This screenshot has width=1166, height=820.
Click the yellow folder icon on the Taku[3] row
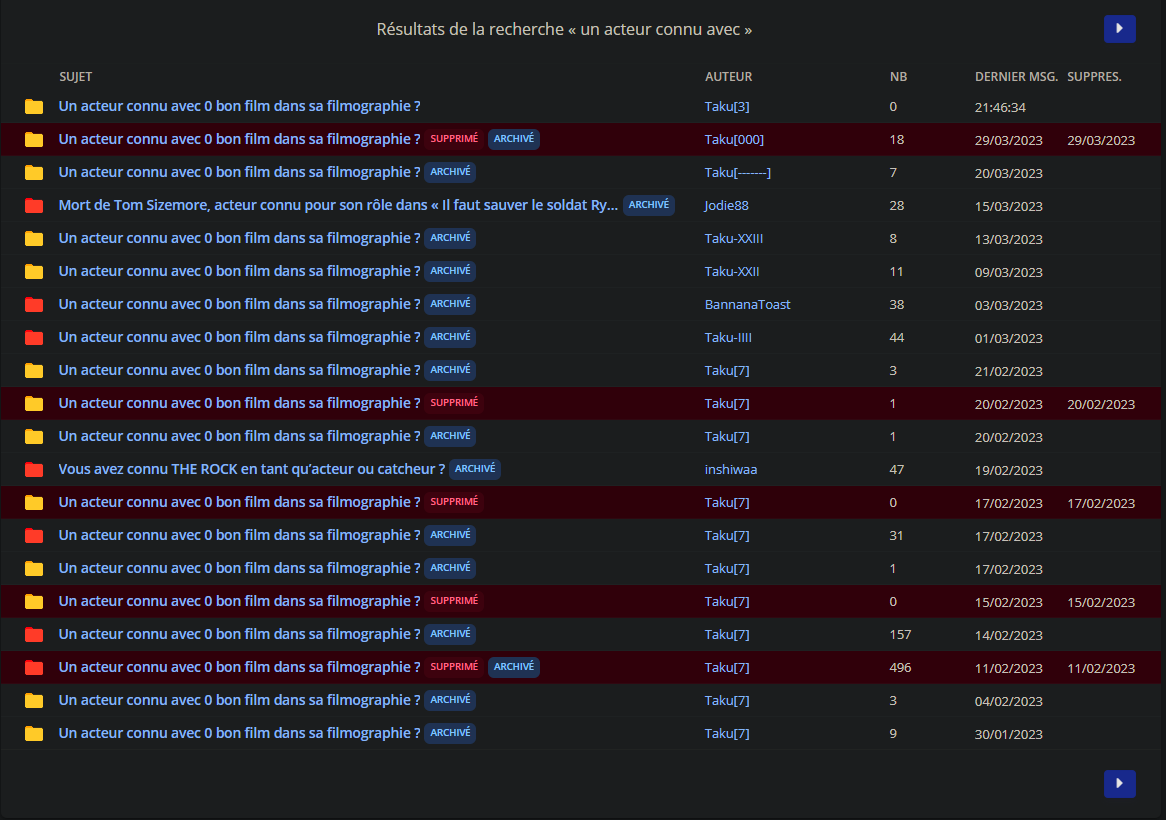[33, 106]
